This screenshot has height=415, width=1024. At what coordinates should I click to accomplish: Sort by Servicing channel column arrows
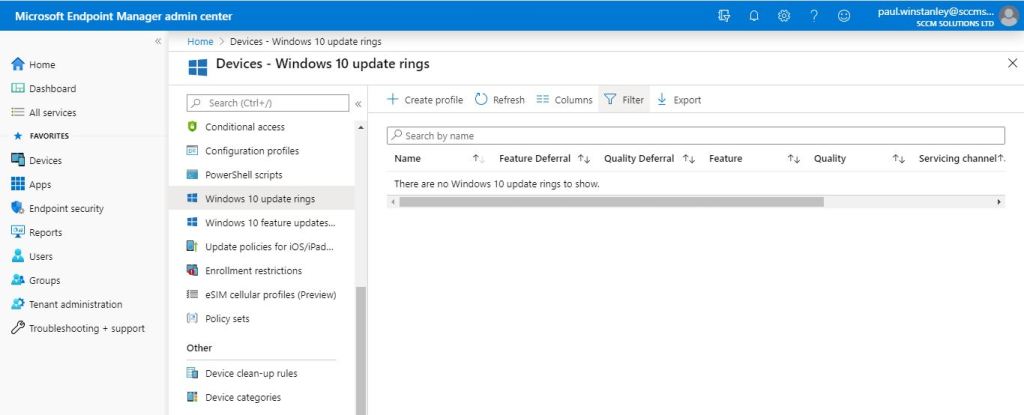click(1000, 159)
